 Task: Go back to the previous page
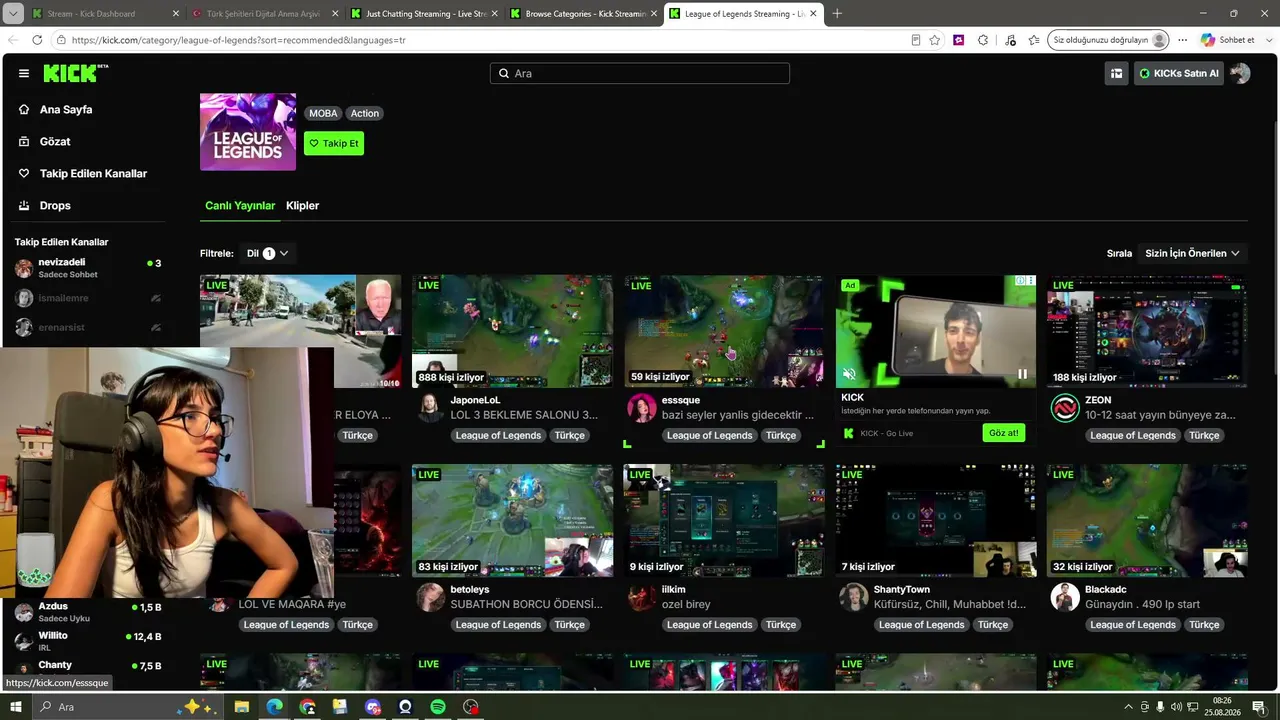(13, 40)
